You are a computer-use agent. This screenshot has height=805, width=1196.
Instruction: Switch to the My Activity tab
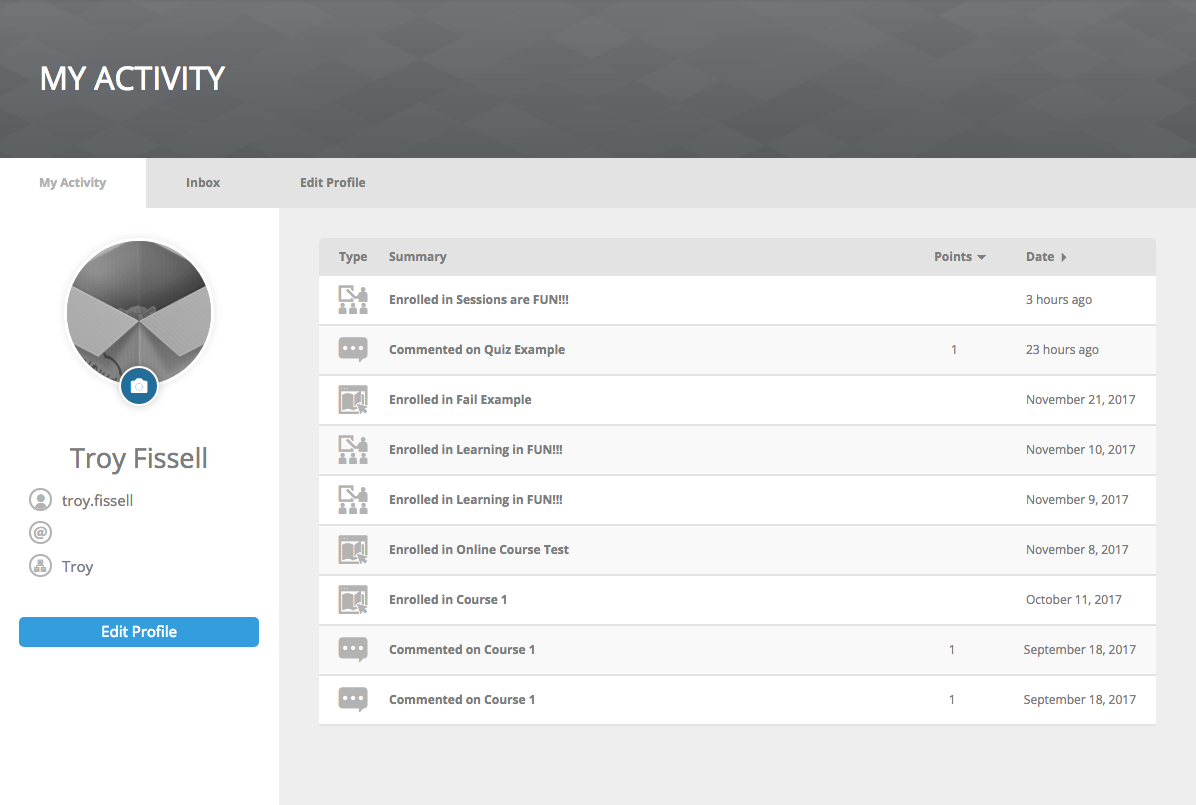(72, 182)
